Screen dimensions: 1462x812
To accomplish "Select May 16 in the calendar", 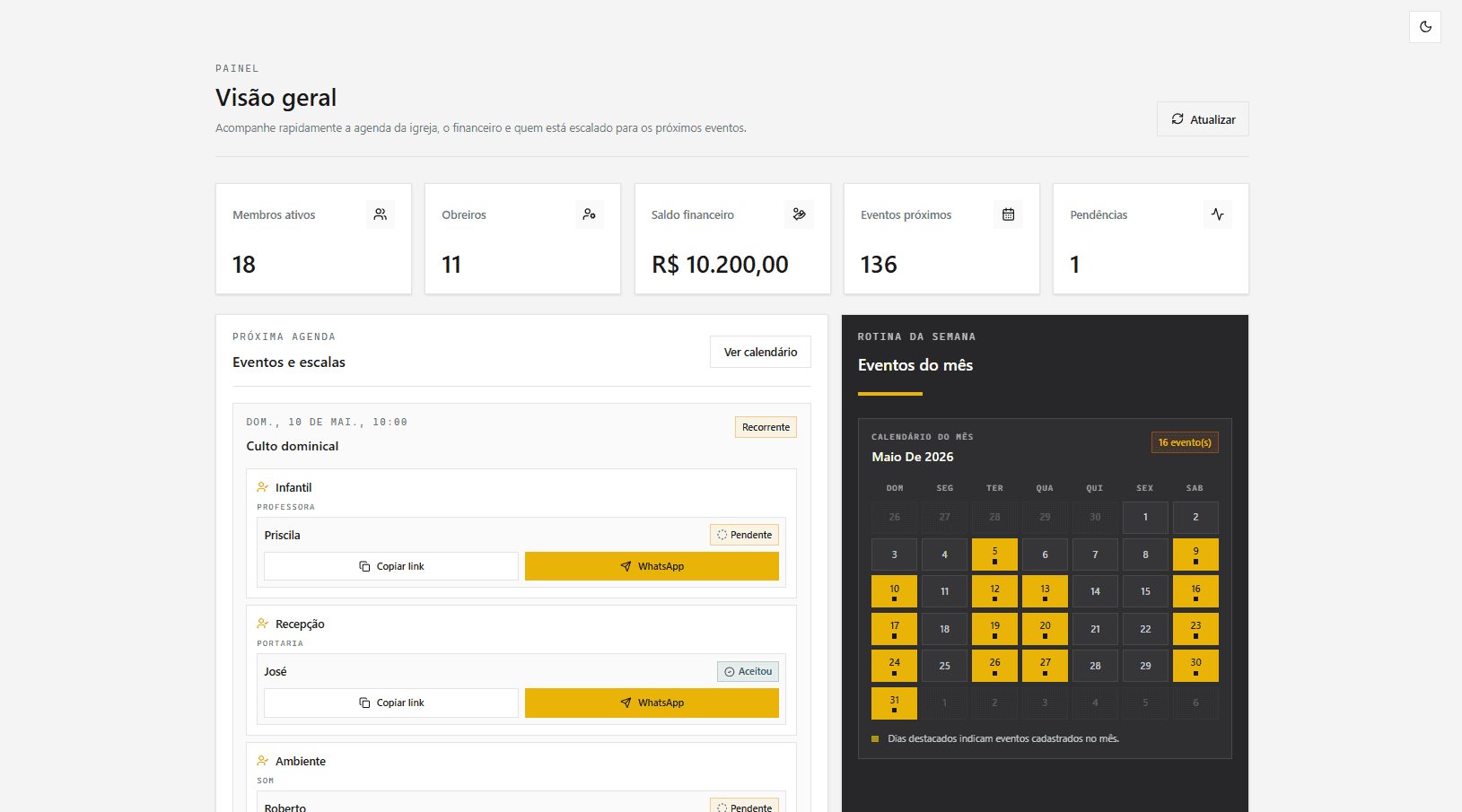I will tap(1195, 591).
